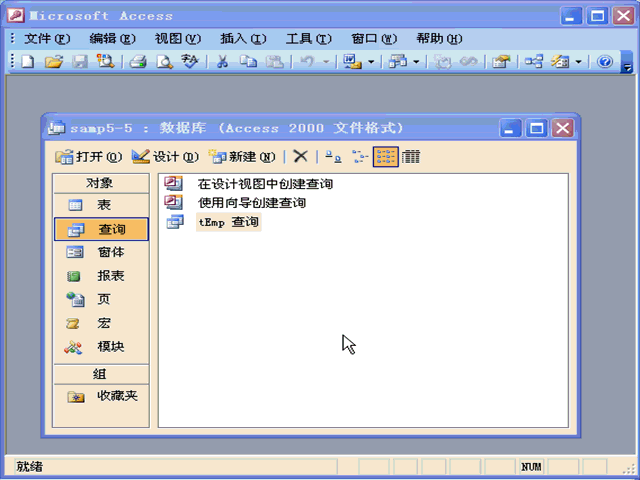640x480 pixels.
Task: Toggle the highlighted list view button
Action: tap(386, 157)
